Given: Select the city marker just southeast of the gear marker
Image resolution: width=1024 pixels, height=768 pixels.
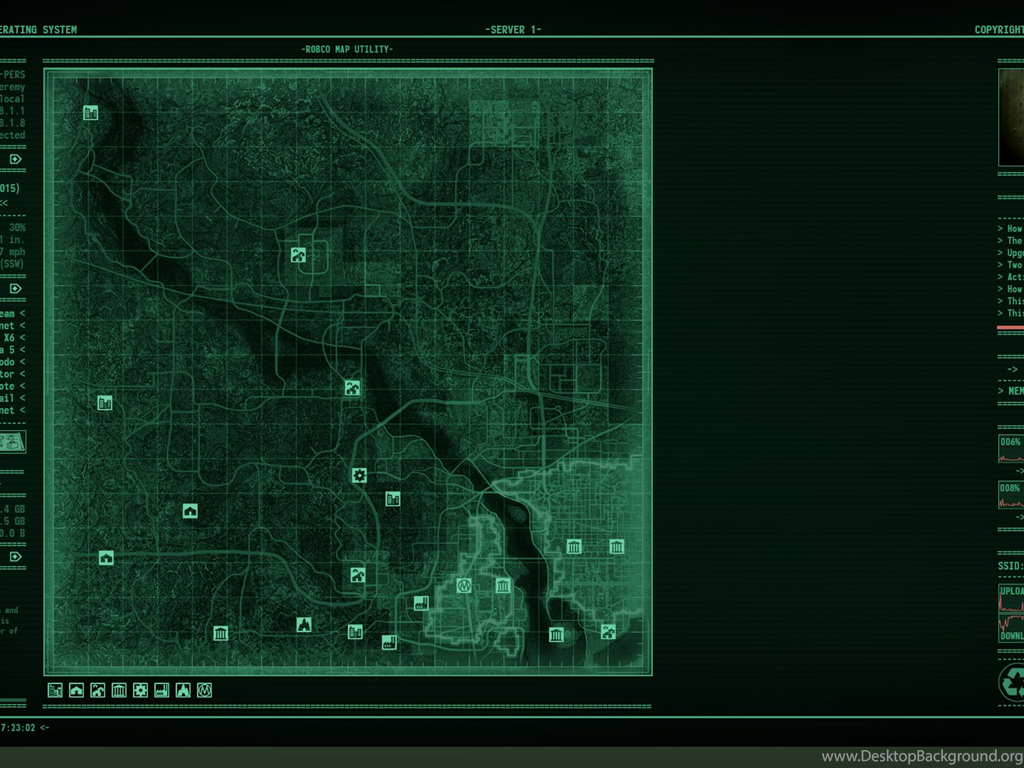Looking at the screenshot, I should click(x=392, y=500).
